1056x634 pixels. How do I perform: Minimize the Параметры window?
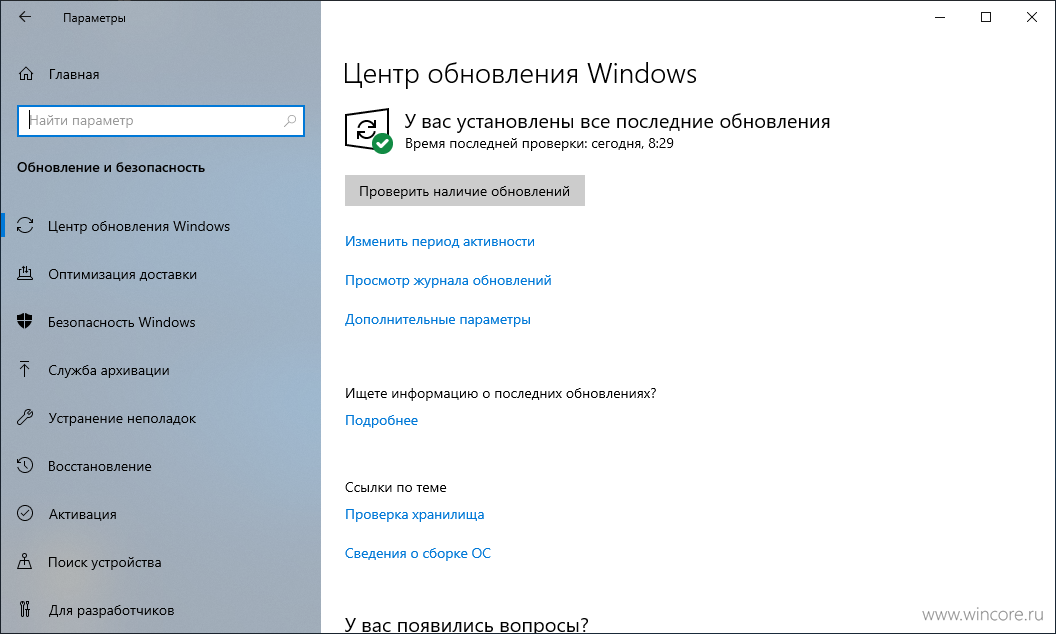940,18
